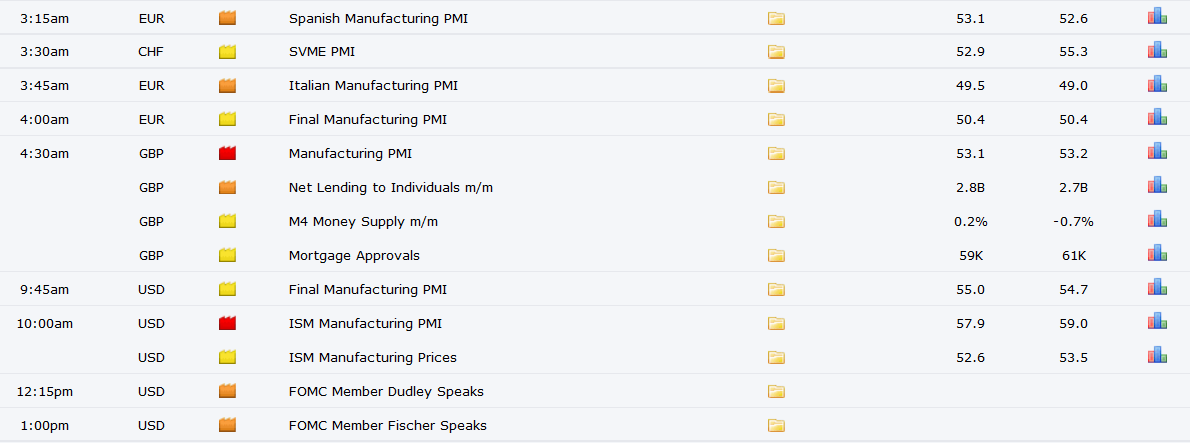
Task: Select the ISM Manufacturing PMI event name
Action: [365, 324]
